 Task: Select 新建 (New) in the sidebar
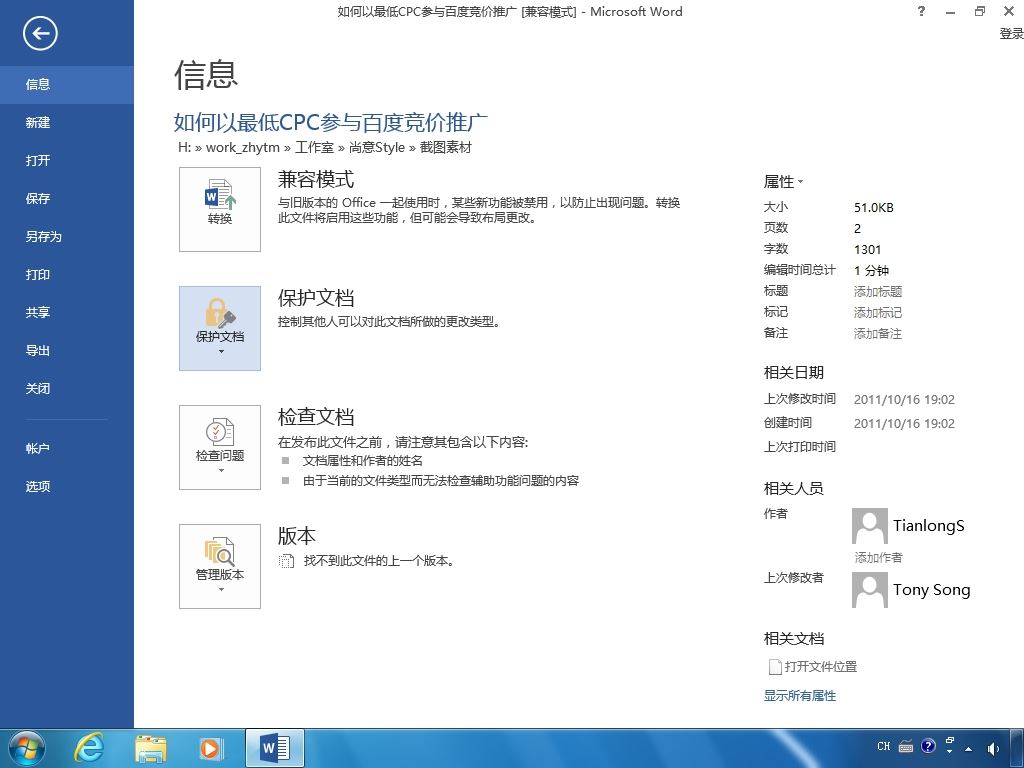pyautogui.click(x=67, y=122)
